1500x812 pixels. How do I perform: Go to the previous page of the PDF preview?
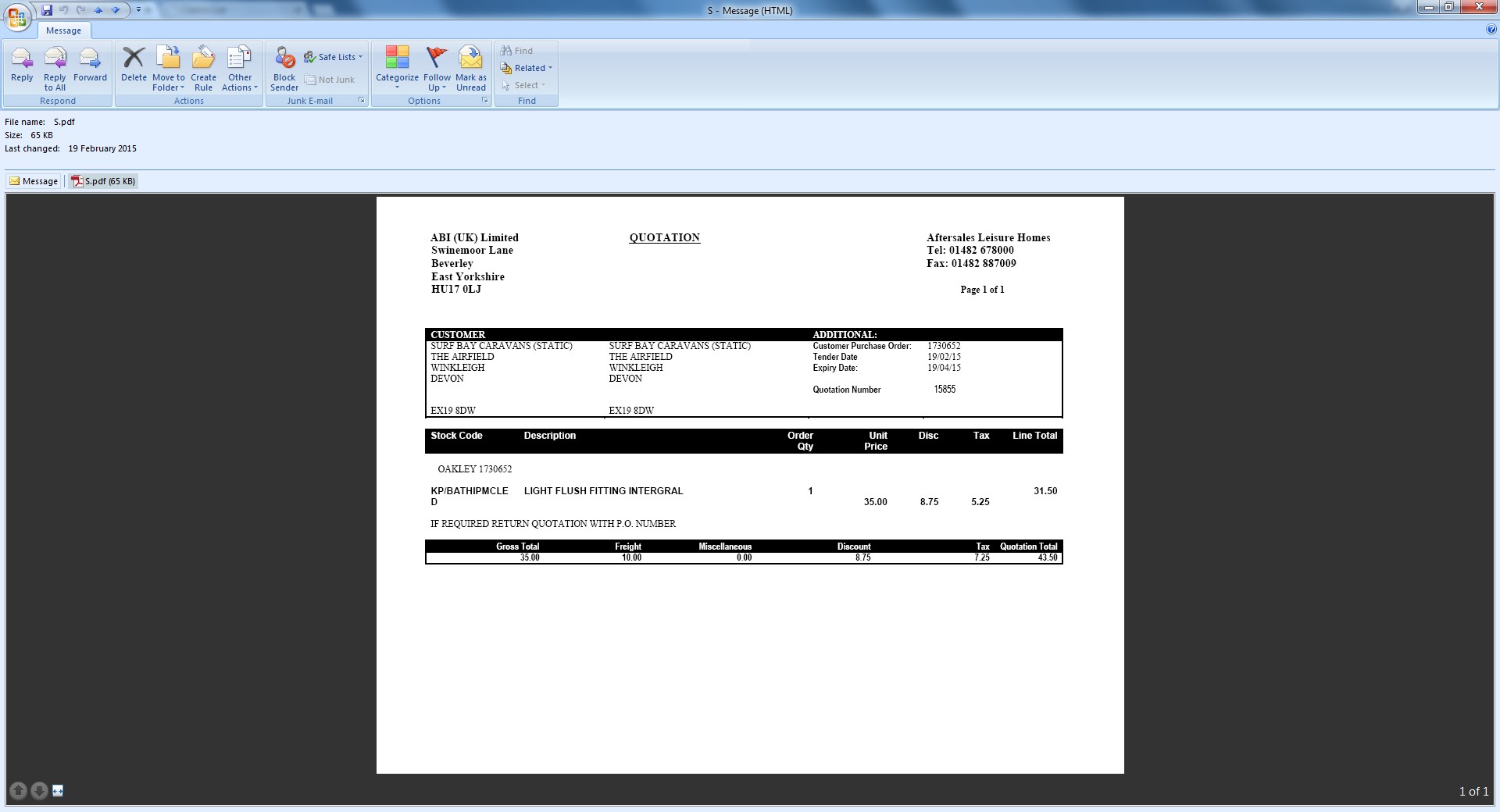point(19,791)
